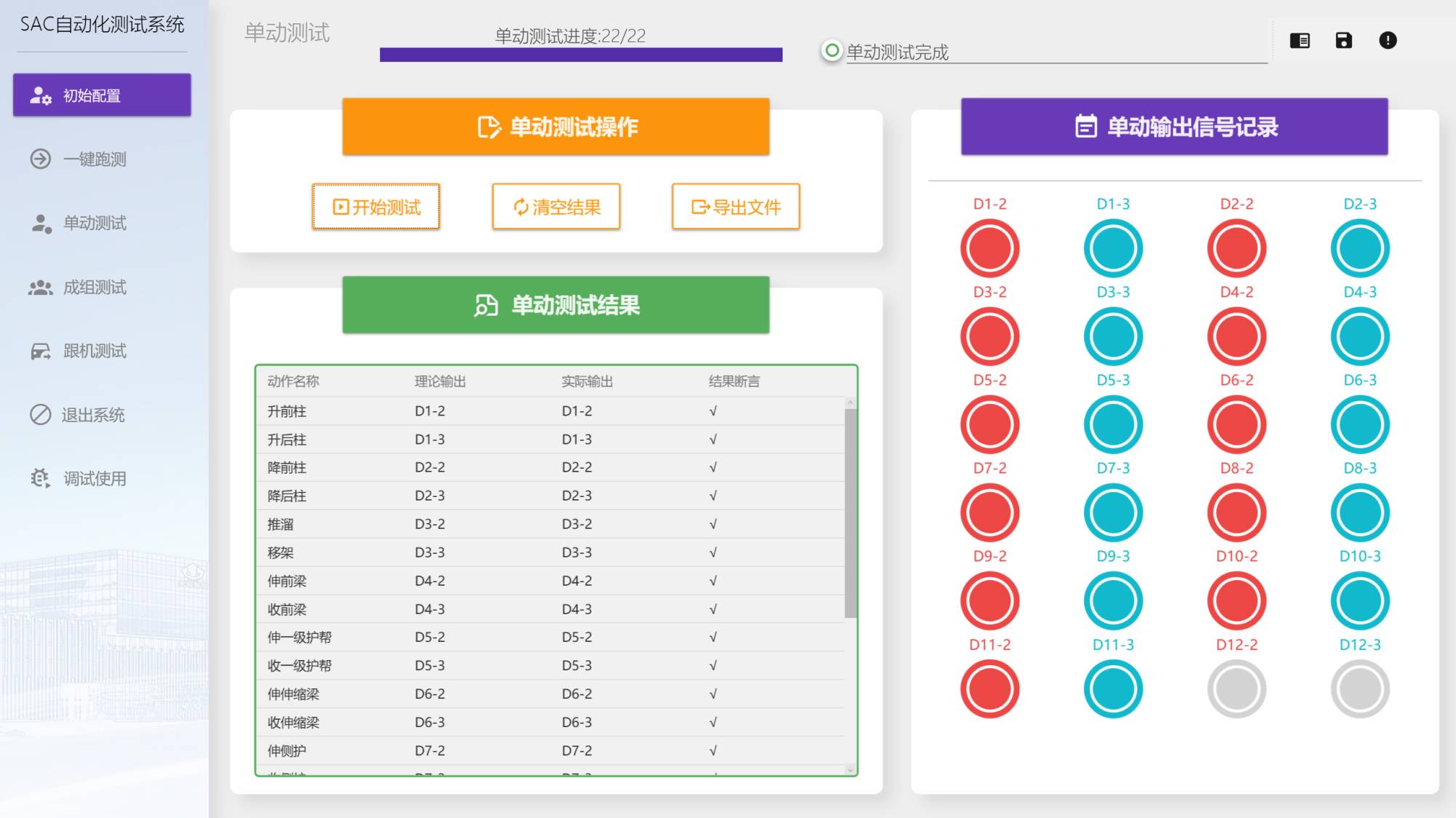Select the 单动测试完成 status radio indicator
This screenshot has width=1456, height=818.
coord(831,51)
